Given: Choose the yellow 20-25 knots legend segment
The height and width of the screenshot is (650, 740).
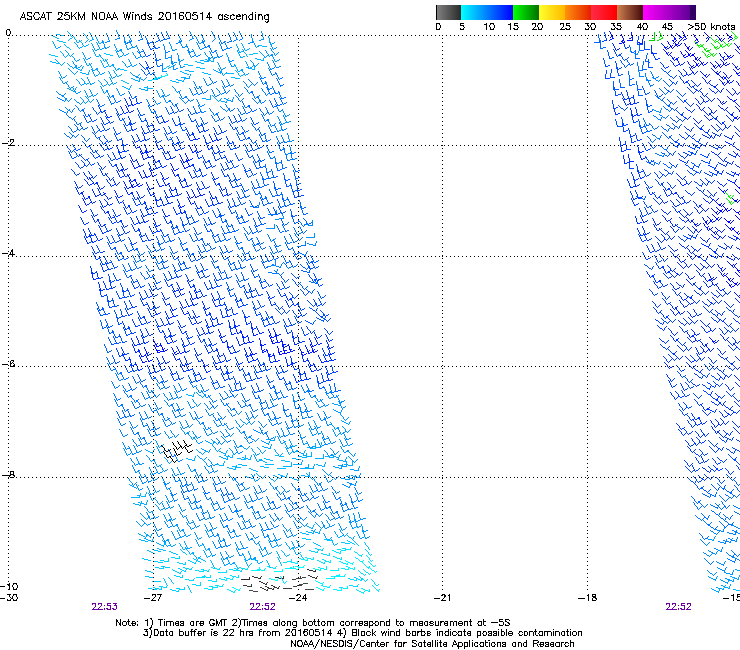Looking at the screenshot, I should (552, 12).
